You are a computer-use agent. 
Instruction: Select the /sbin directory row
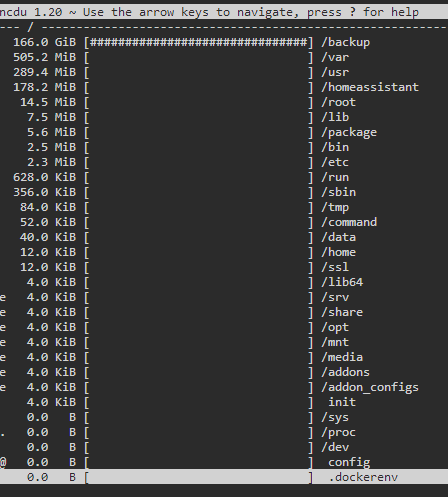click(x=224, y=192)
